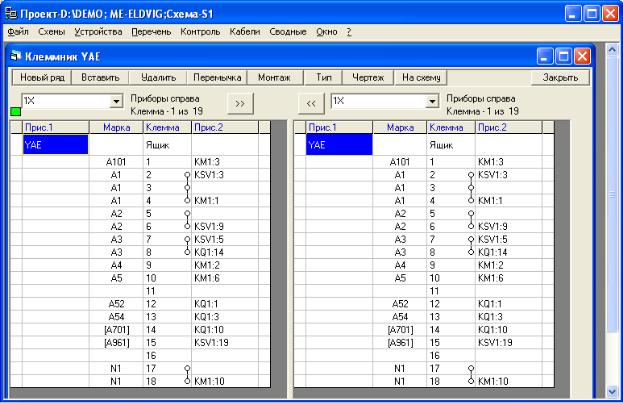Open the right 1X dropdown list

pyautogui.click(x=433, y=101)
